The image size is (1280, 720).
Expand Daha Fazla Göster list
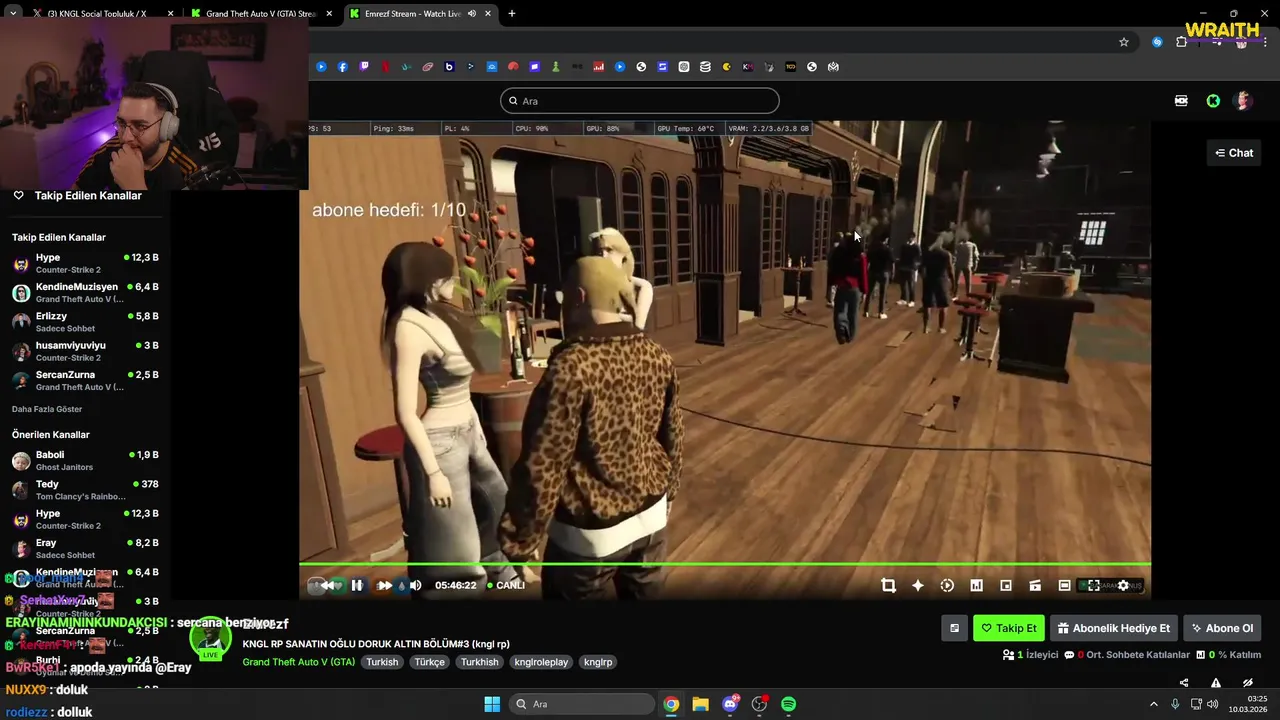coord(47,409)
